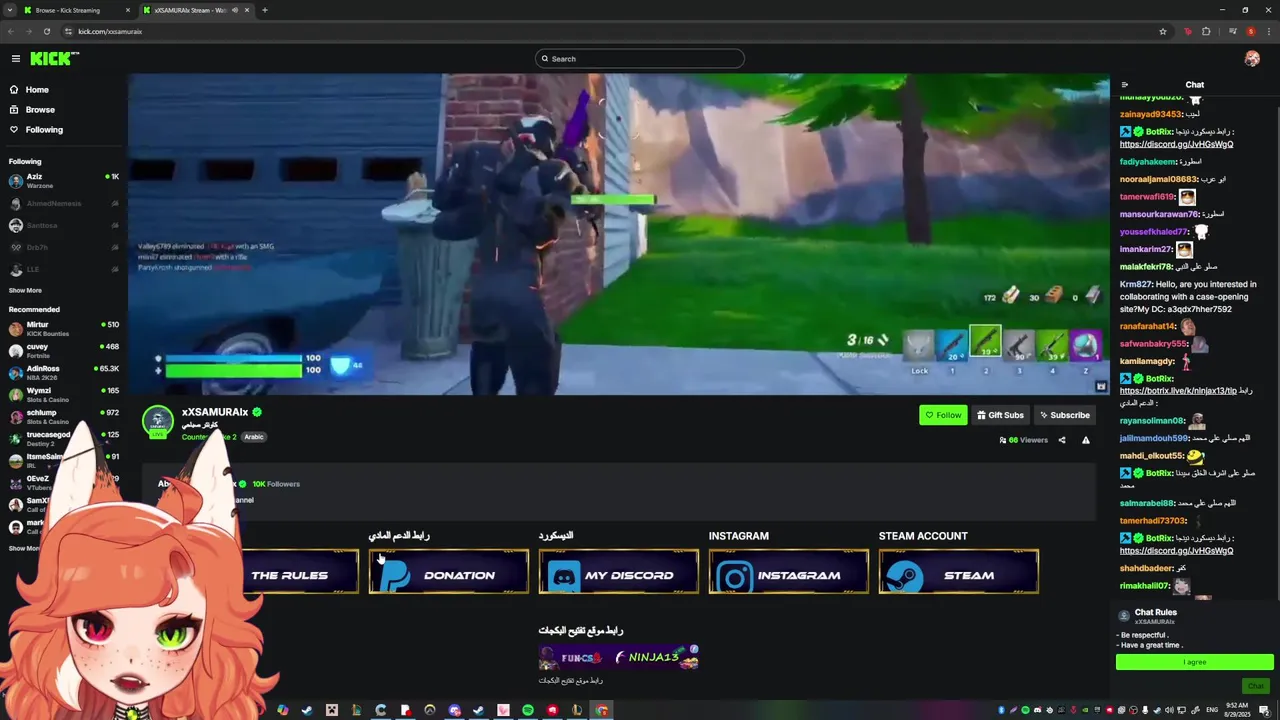The width and height of the screenshot is (1280, 720).
Task: Click the Gift Subs button
Action: (999, 415)
